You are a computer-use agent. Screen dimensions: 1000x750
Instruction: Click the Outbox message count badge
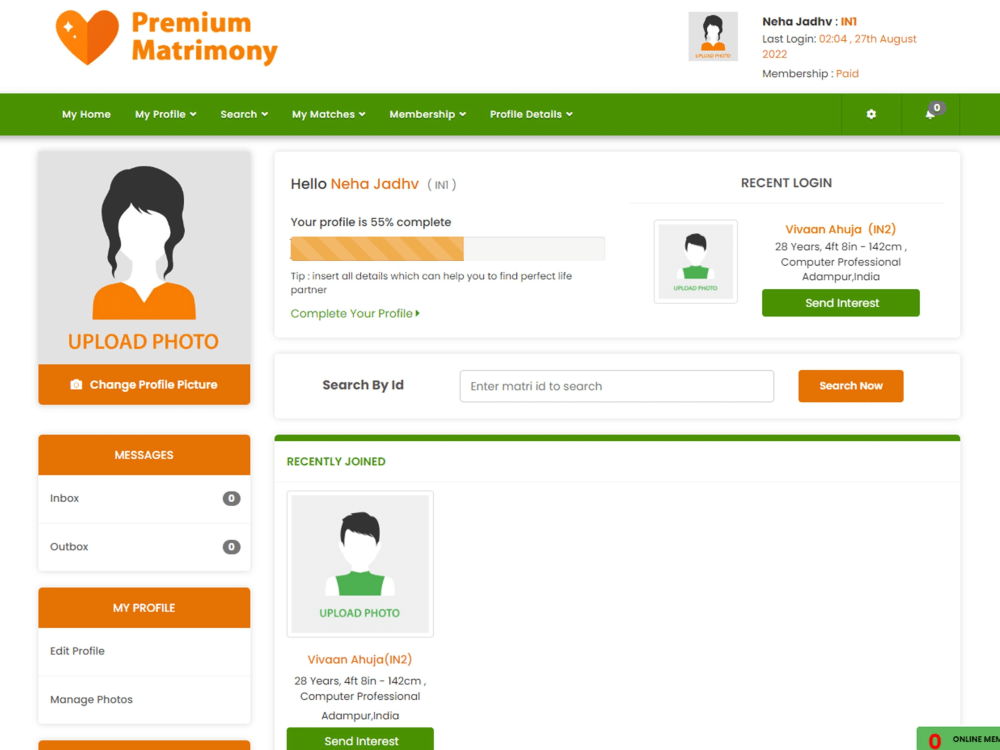click(231, 547)
